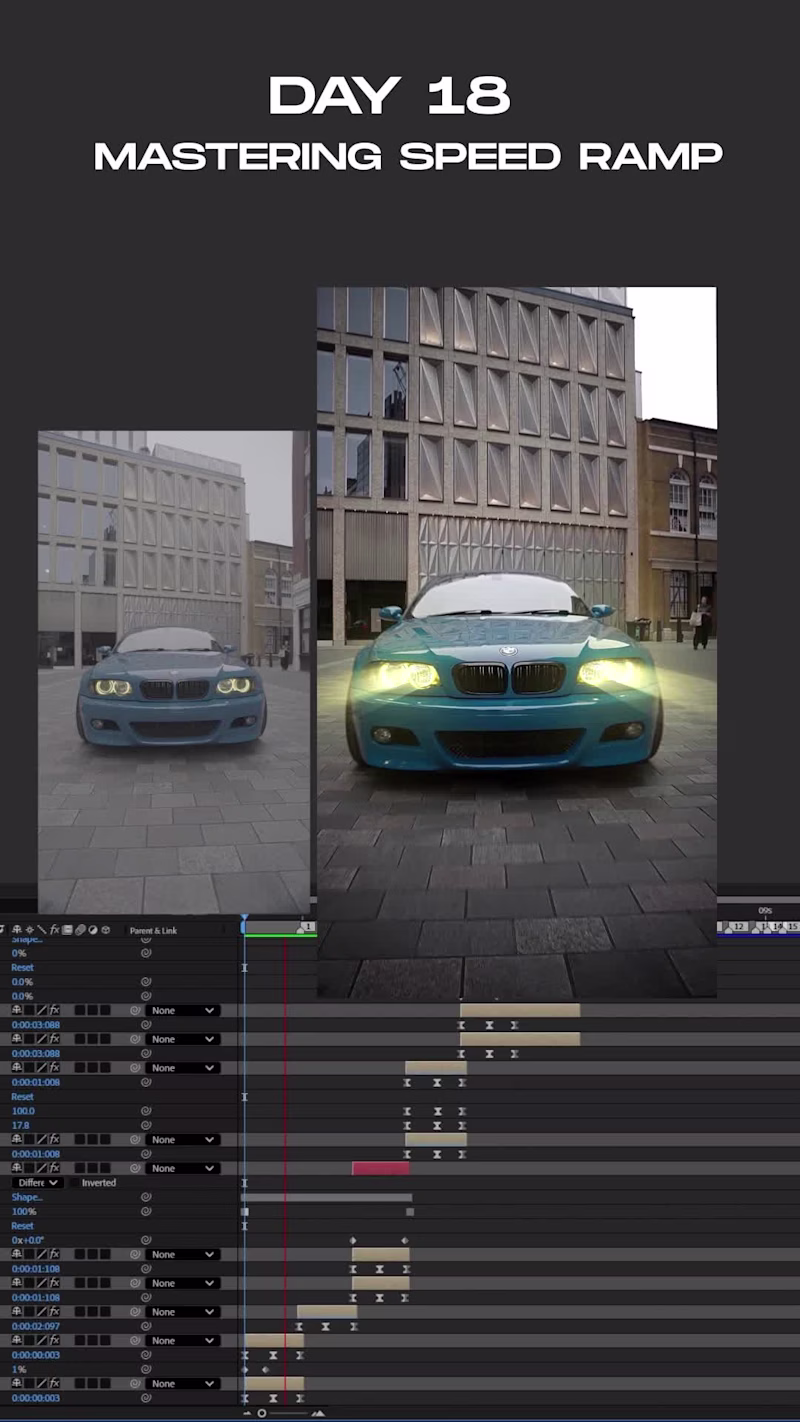Click the 17.8 property value
The width and height of the screenshot is (800, 1422).
coord(20,1125)
